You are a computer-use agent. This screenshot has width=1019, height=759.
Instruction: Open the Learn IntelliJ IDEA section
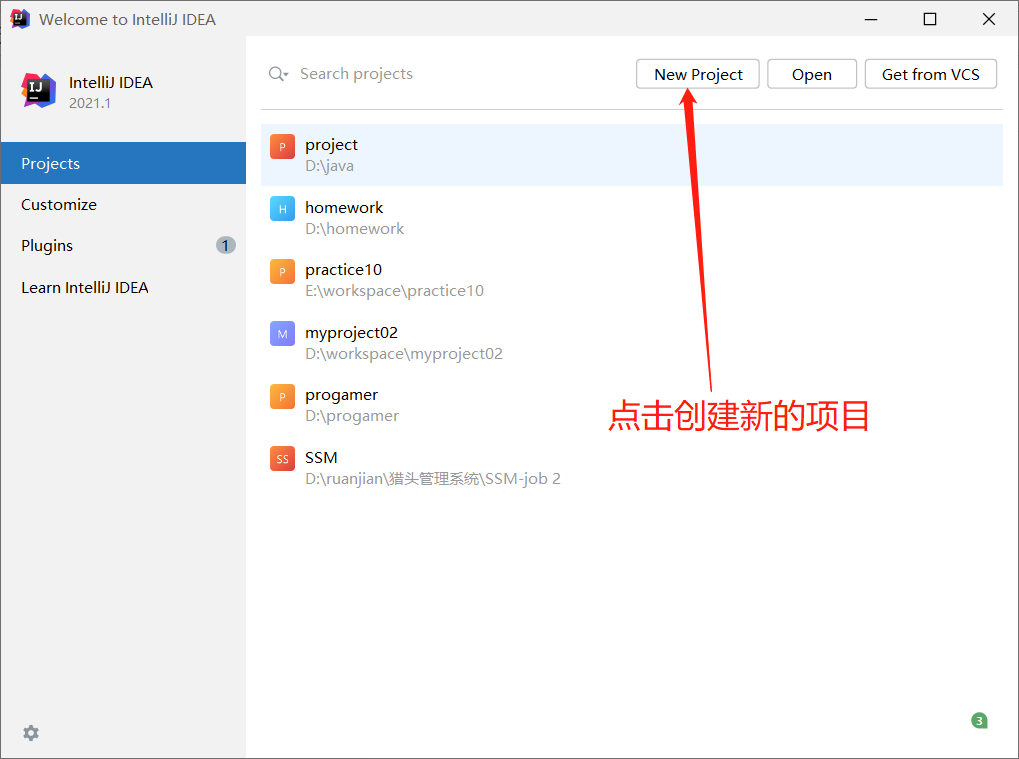pos(86,287)
